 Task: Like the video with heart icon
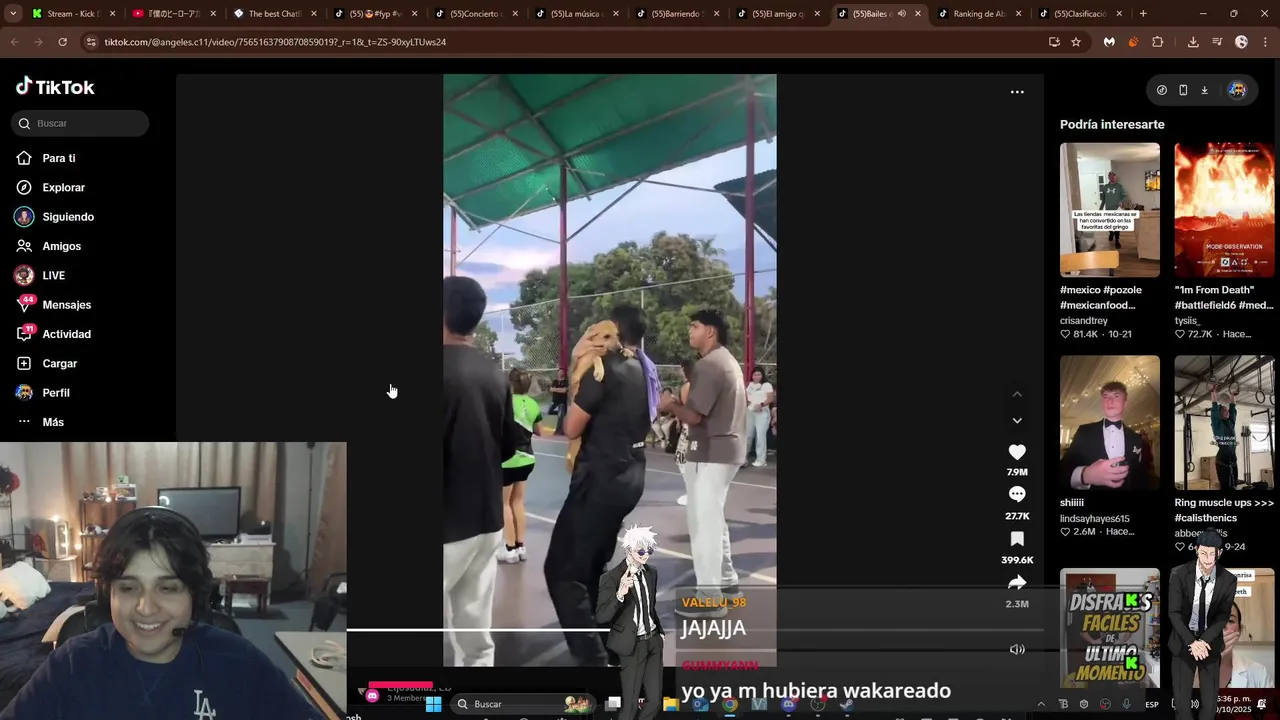(x=1017, y=452)
